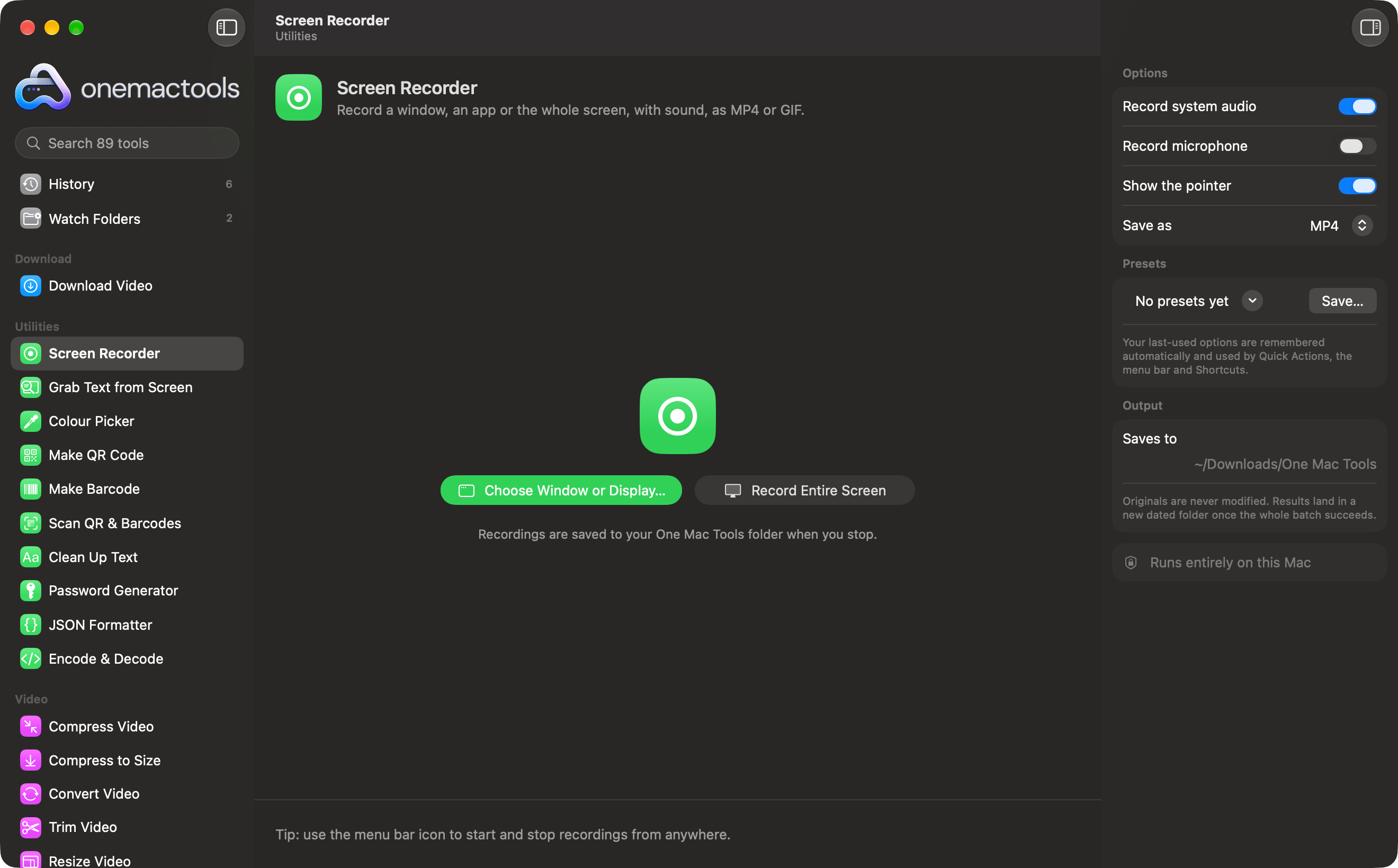This screenshot has height=868, width=1398.
Task: Open JSON Formatter tool
Action: (127, 625)
